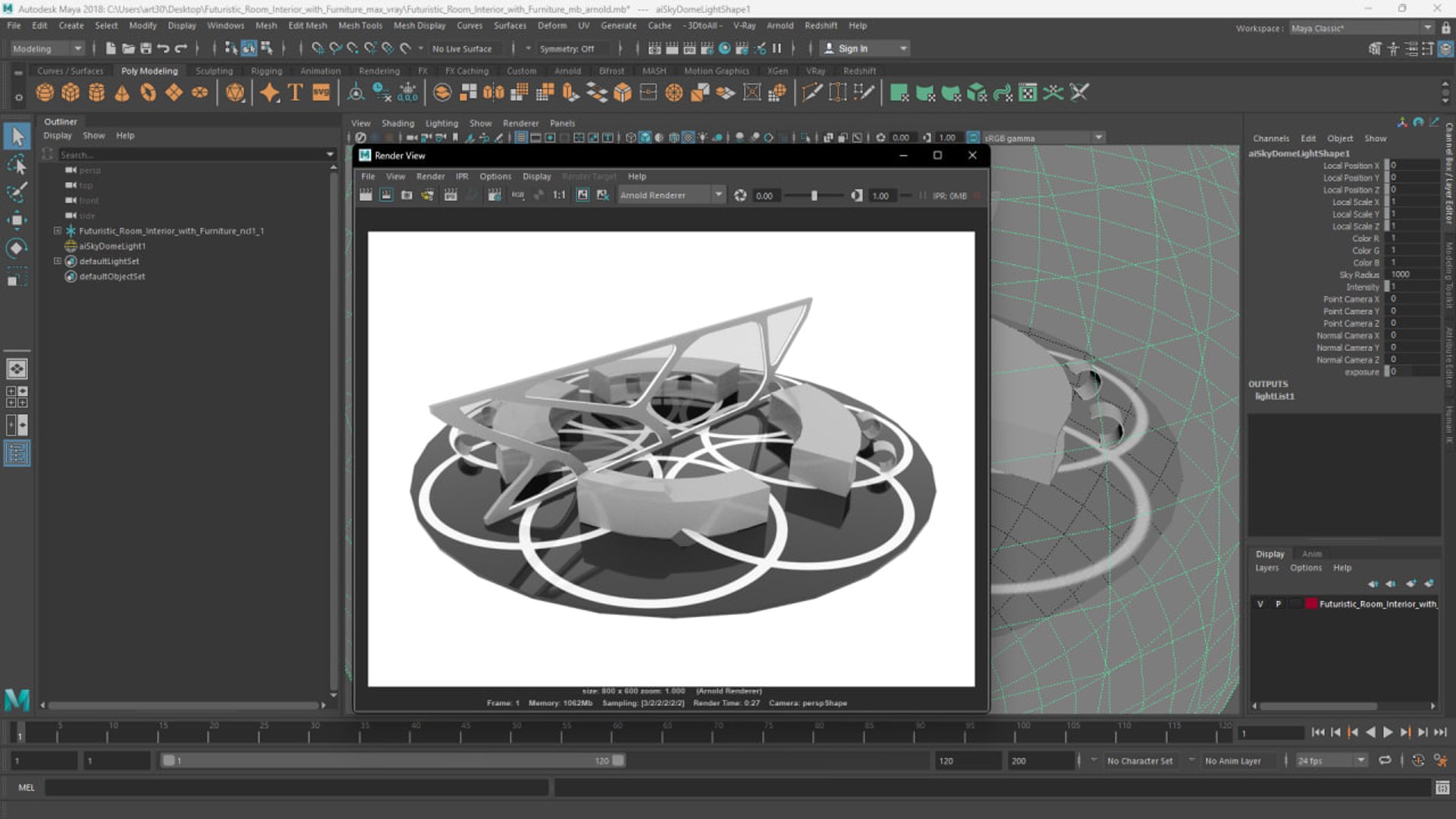Open the Mesh Tools menu
The height and width of the screenshot is (819, 1456).
(x=359, y=25)
